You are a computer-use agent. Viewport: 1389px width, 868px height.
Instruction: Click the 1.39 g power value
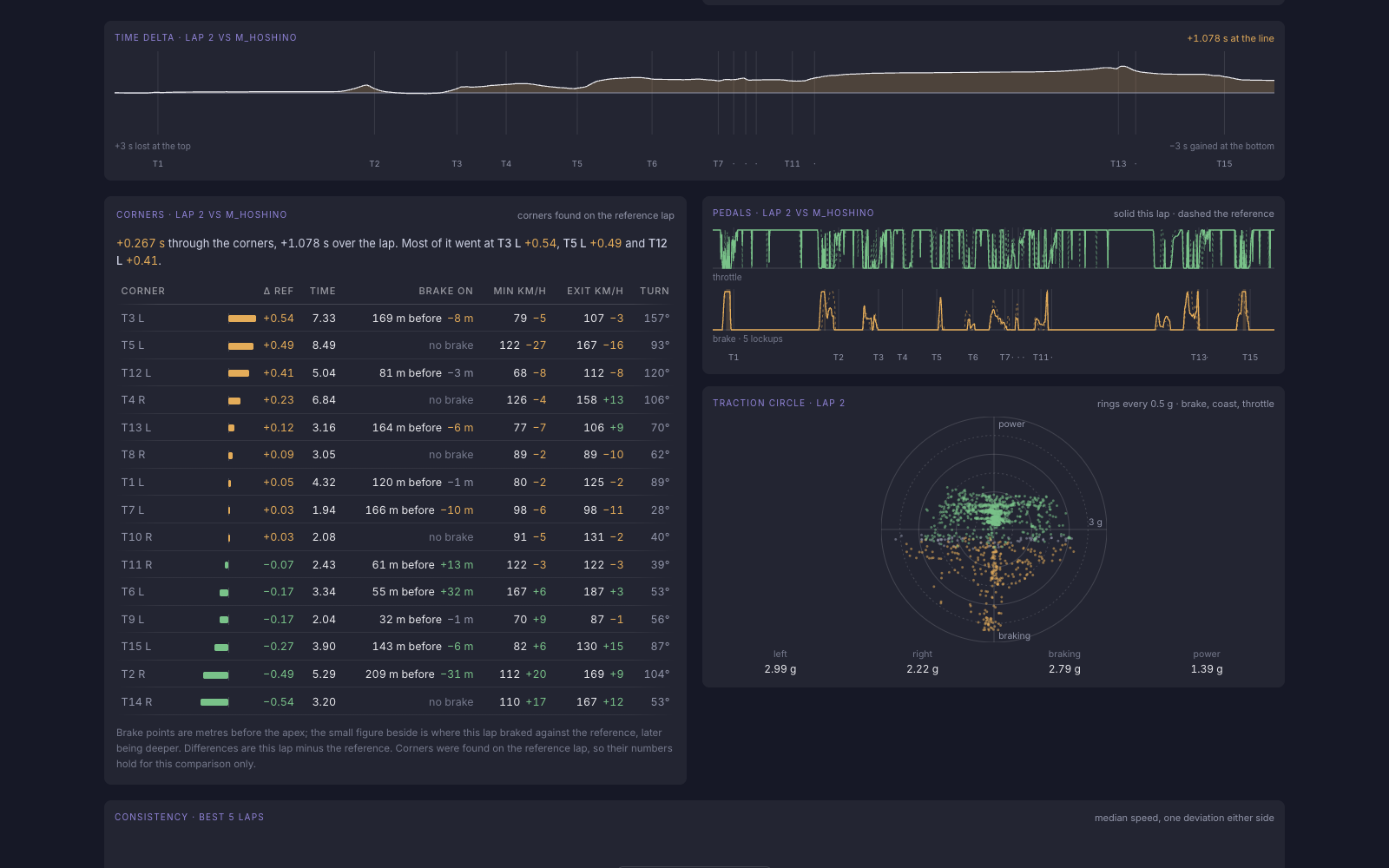click(1207, 669)
